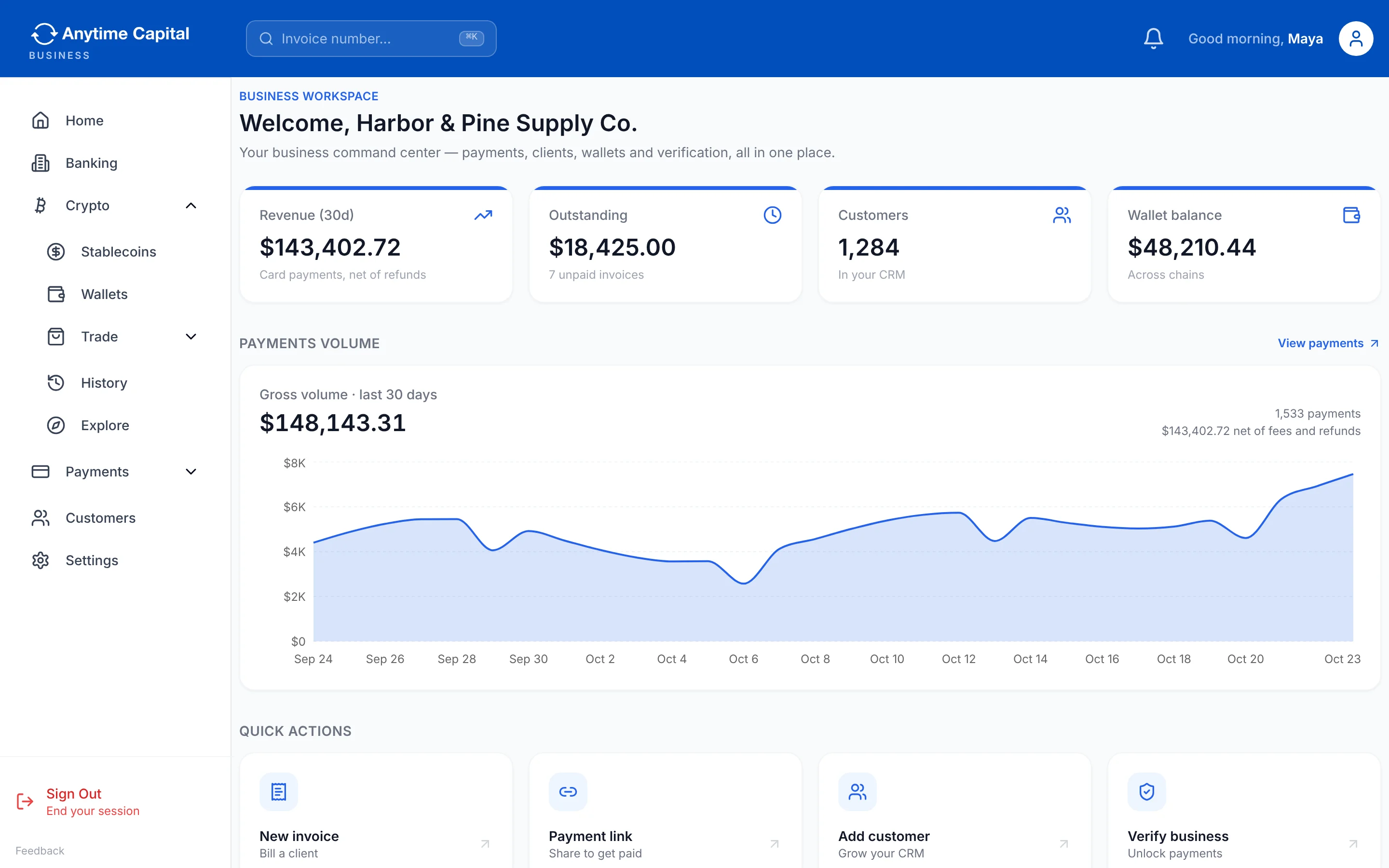
Task: Click the "Good morning, Maya" greeting
Action: (1255, 39)
